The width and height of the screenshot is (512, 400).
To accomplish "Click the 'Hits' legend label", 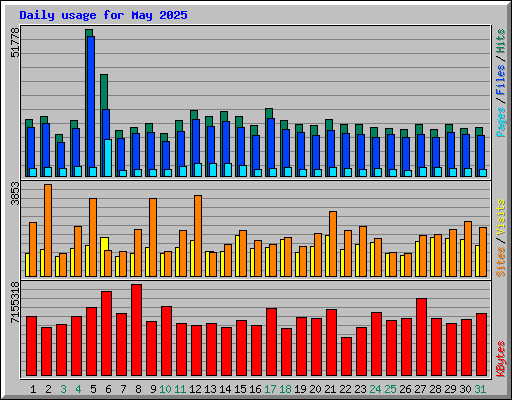I will 501,41.
